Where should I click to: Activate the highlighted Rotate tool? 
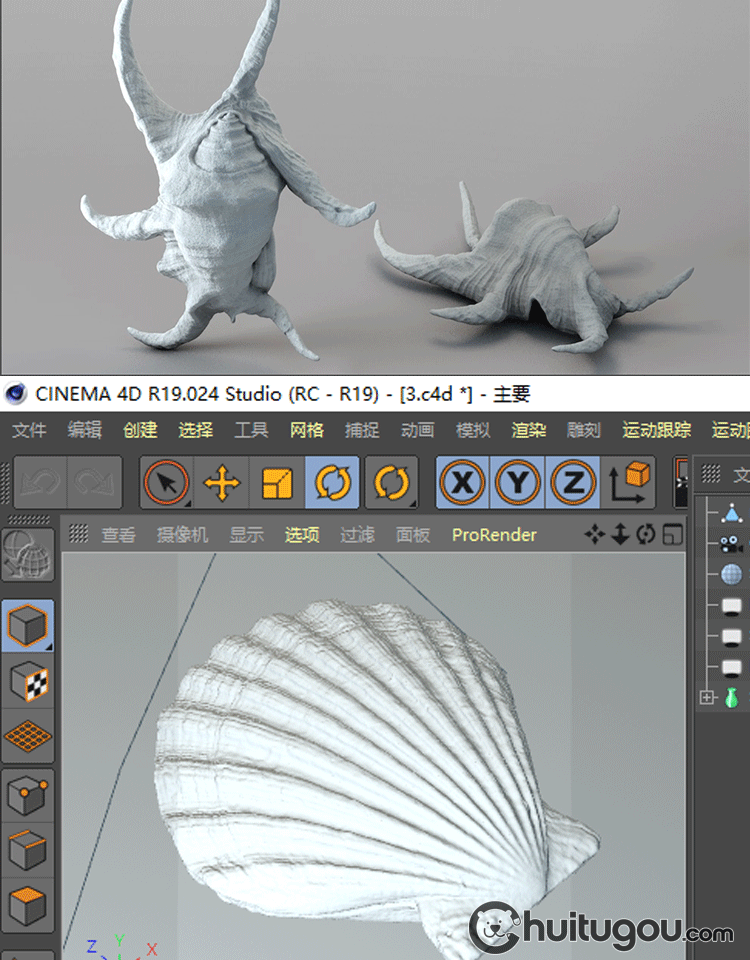pos(333,484)
